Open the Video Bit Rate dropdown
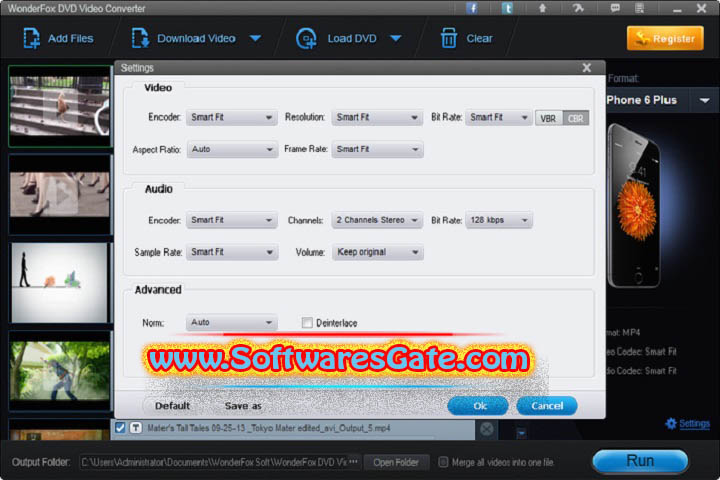Viewport: 720px width, 480px height. 499,118
